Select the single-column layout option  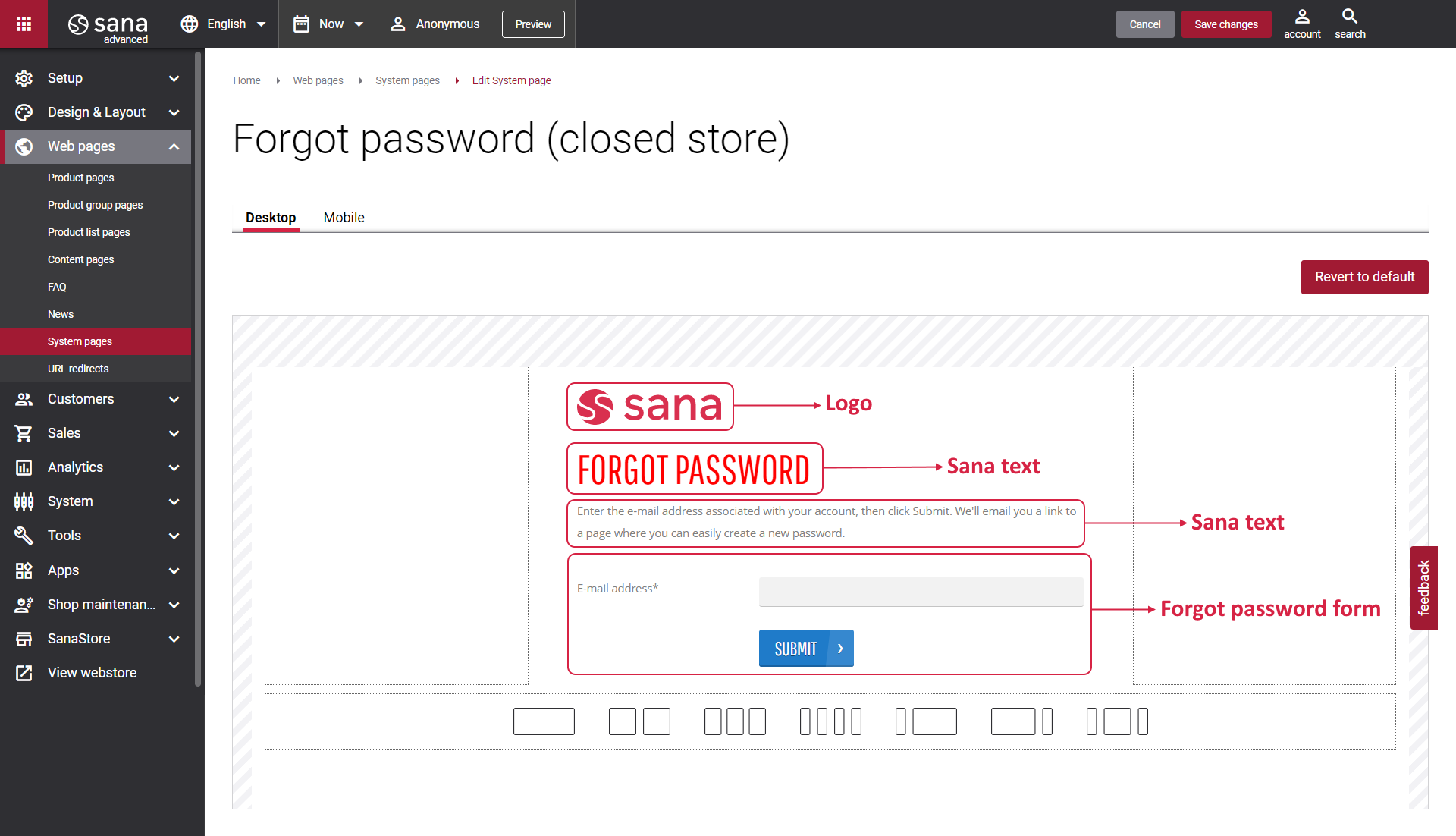click(544, 721)
